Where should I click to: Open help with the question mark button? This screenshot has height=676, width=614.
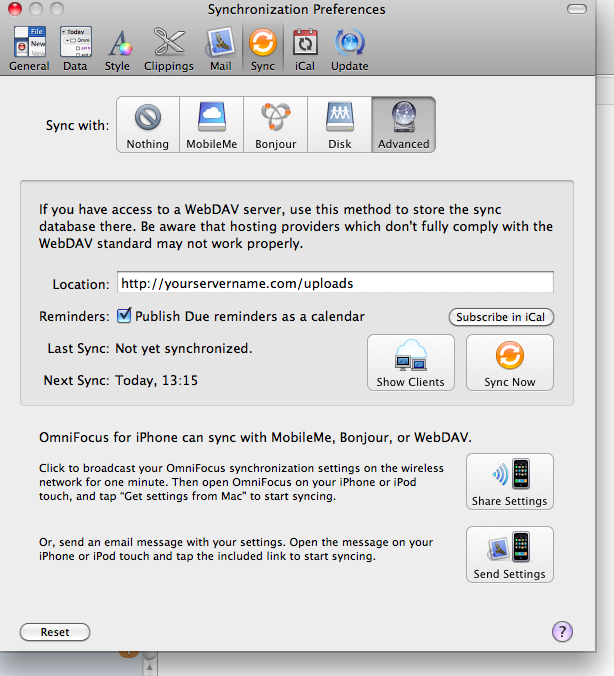click(562, 631)
